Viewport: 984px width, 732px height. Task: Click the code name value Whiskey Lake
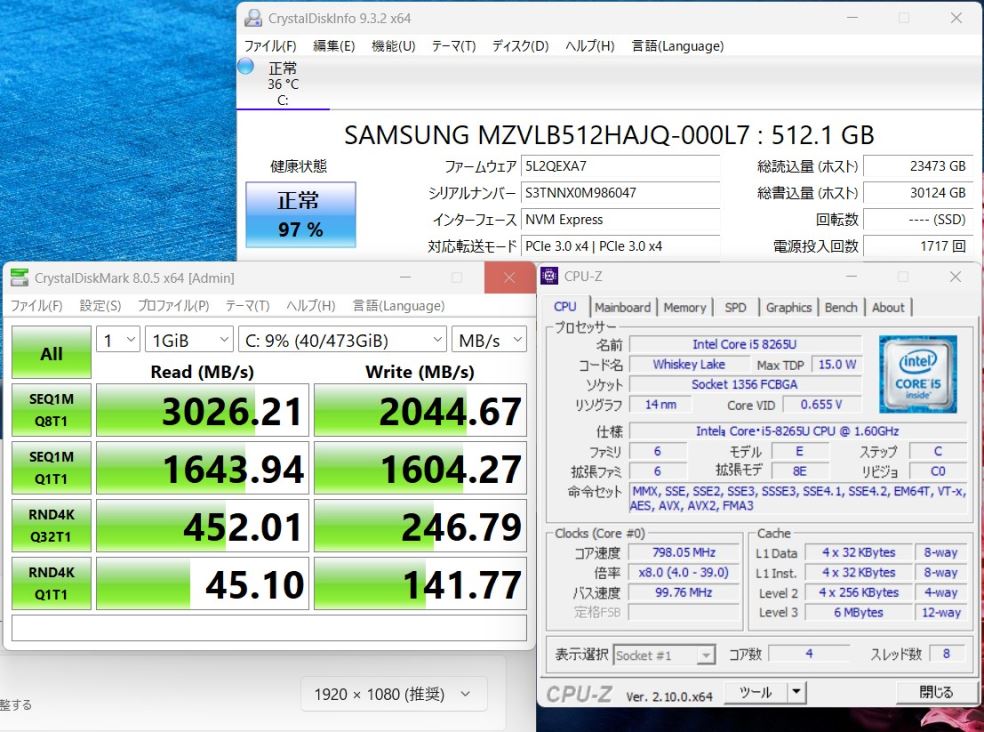(x=688, y=364)
